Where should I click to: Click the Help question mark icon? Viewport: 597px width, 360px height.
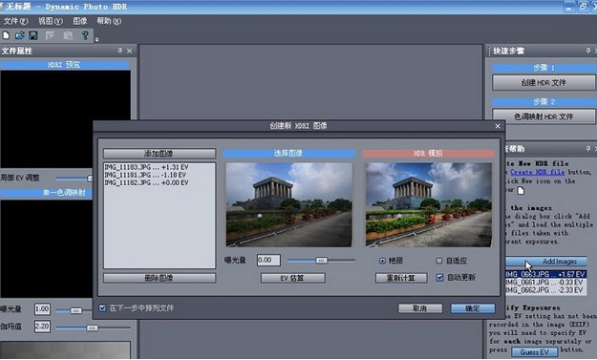85,35
